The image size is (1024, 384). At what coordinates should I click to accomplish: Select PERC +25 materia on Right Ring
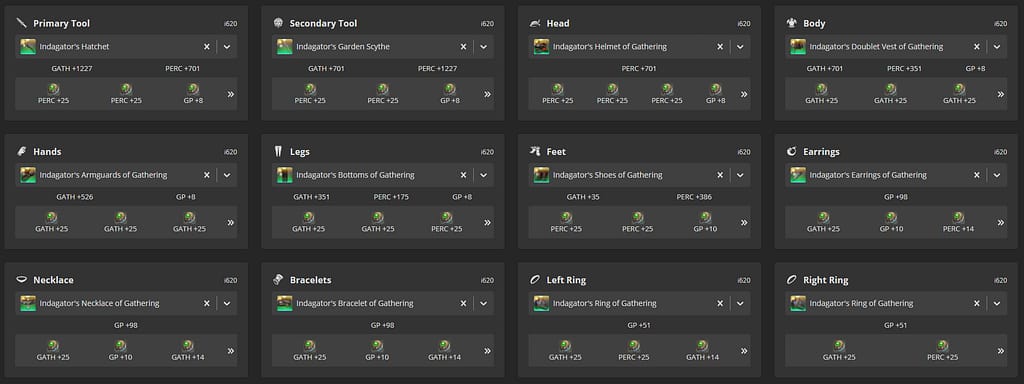pyautogui.click(x=942, y=351)
